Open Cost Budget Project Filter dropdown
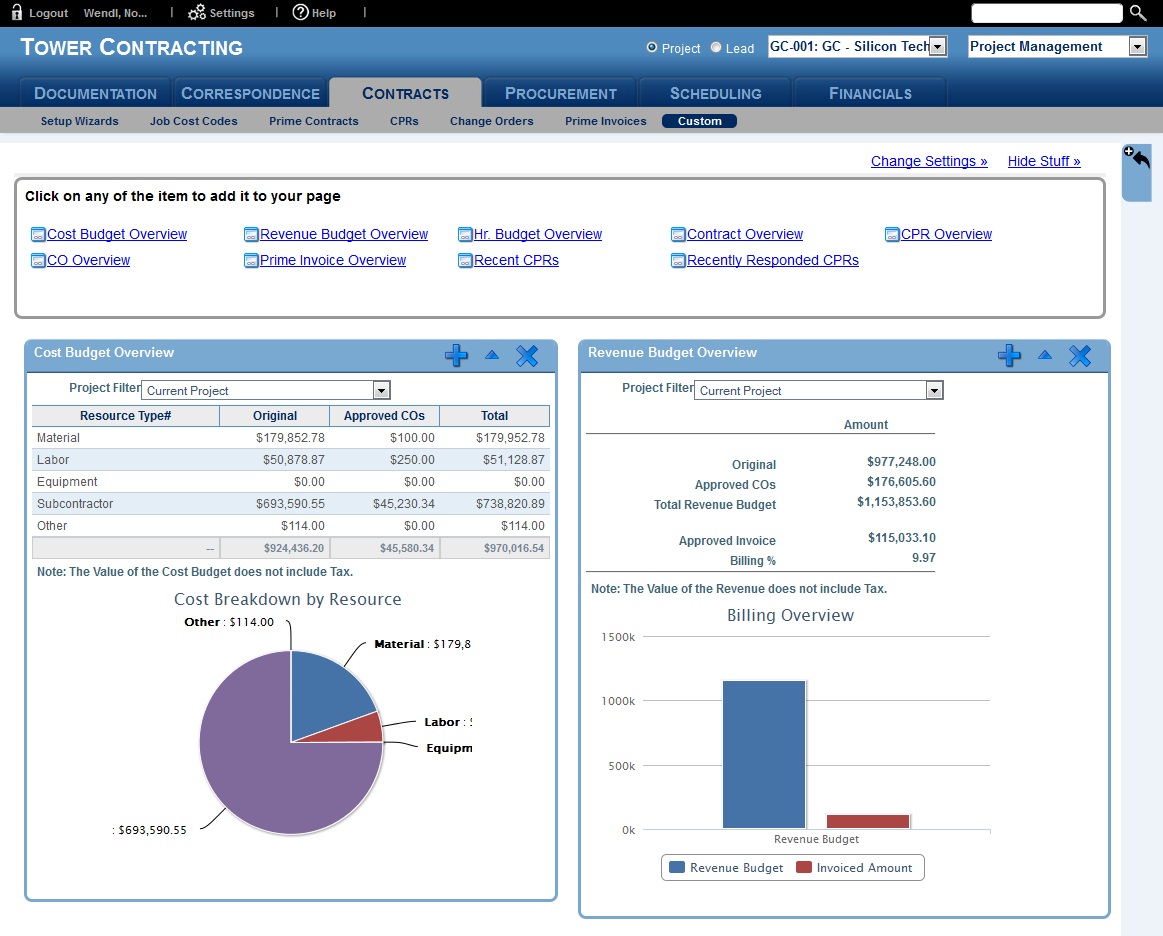The height and width of the screenshot is (936, 1163). (381, 391)
